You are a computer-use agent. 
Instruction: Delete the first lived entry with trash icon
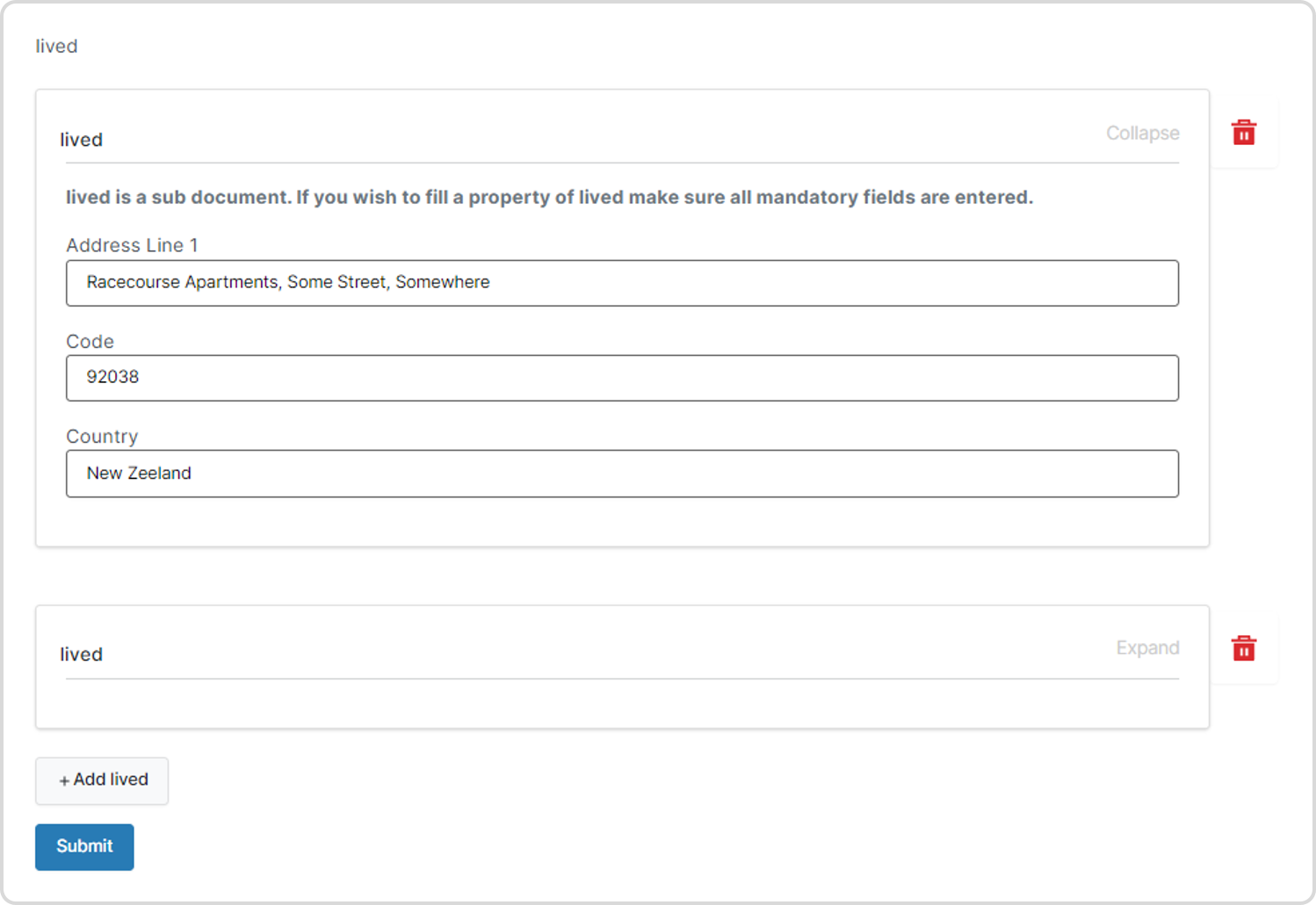coord(1243,133)
